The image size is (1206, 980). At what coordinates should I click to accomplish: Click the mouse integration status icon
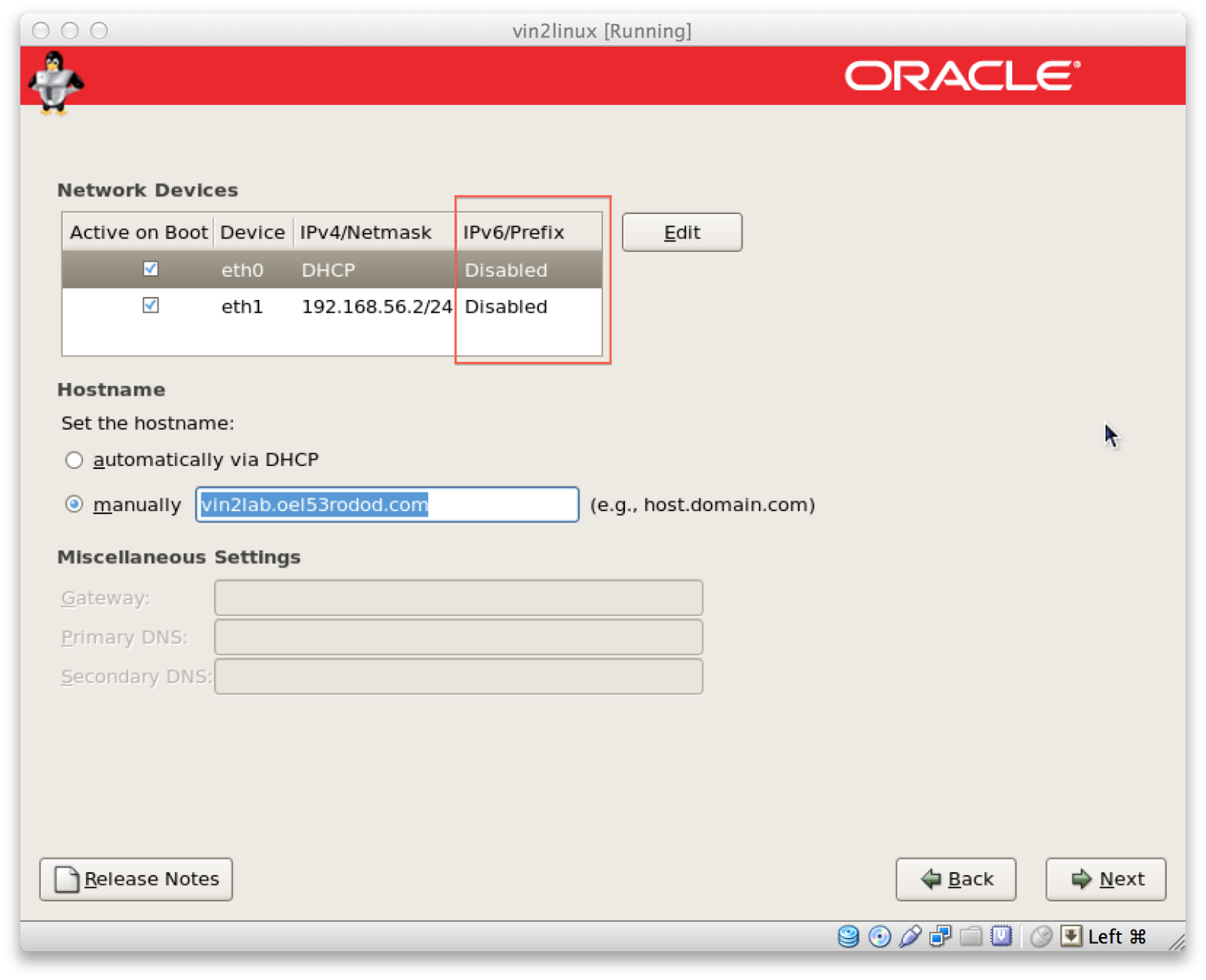(x=1041, y=936)
